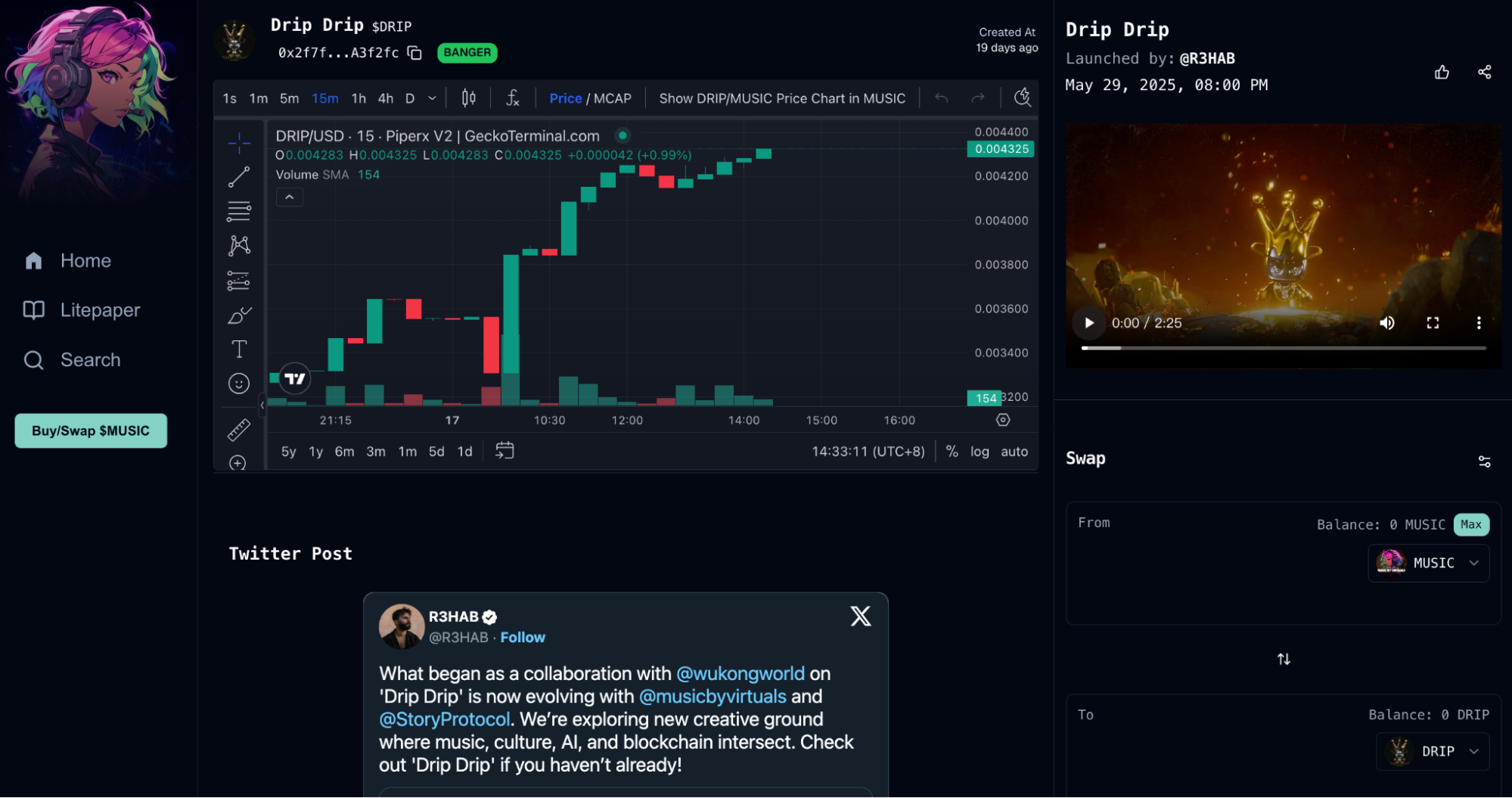Toggle log scale on the chart

(979, 452)
